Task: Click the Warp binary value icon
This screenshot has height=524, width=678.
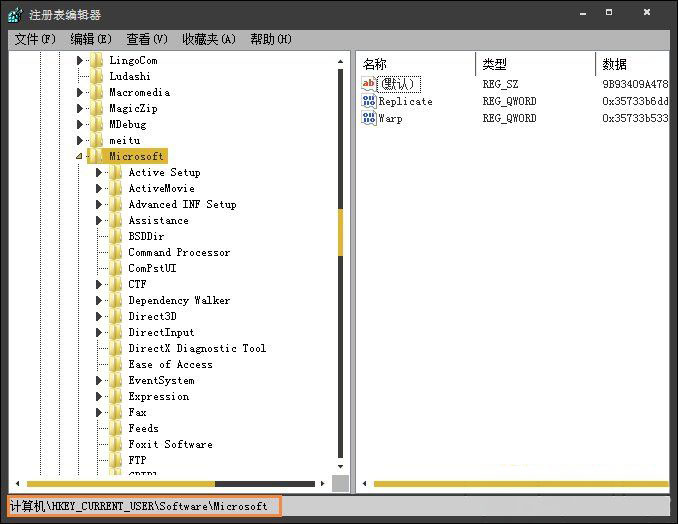Action: (x=369, y=118)
